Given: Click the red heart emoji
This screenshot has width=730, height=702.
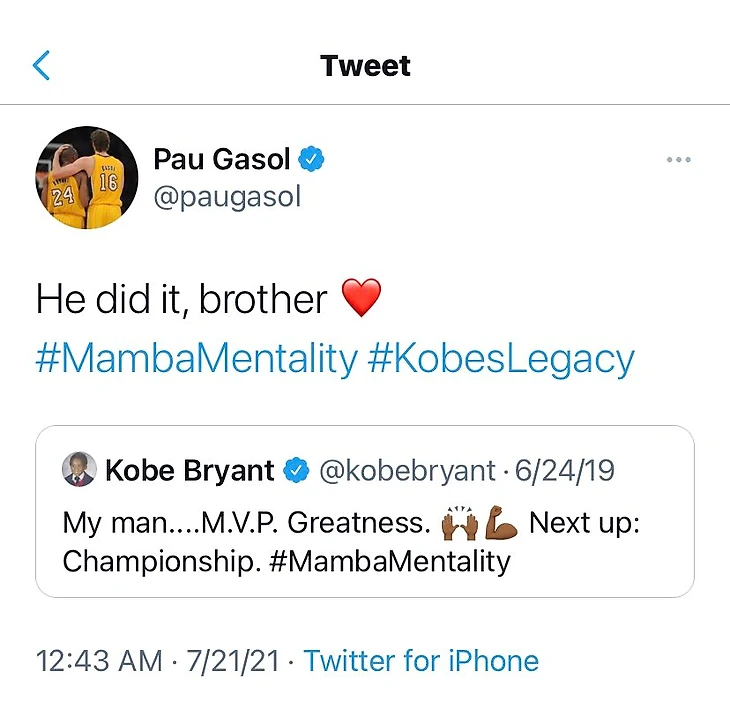Looking at the screenshot, I should point(361,299).
